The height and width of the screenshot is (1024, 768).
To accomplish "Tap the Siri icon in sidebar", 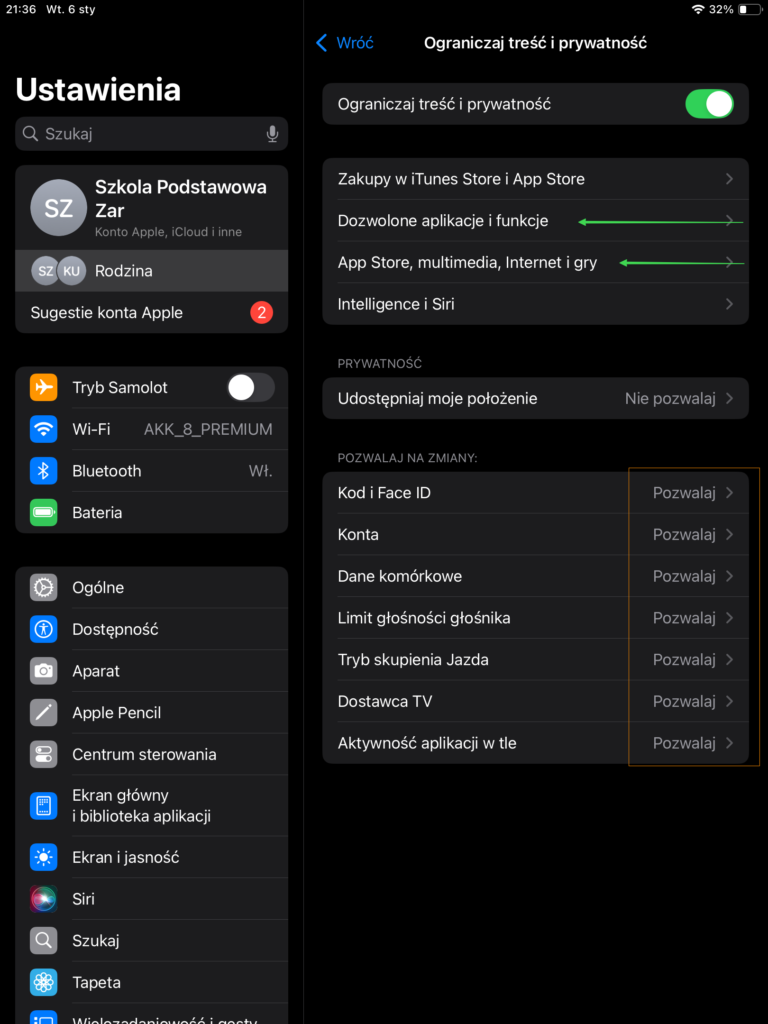I will coord(43,899).
